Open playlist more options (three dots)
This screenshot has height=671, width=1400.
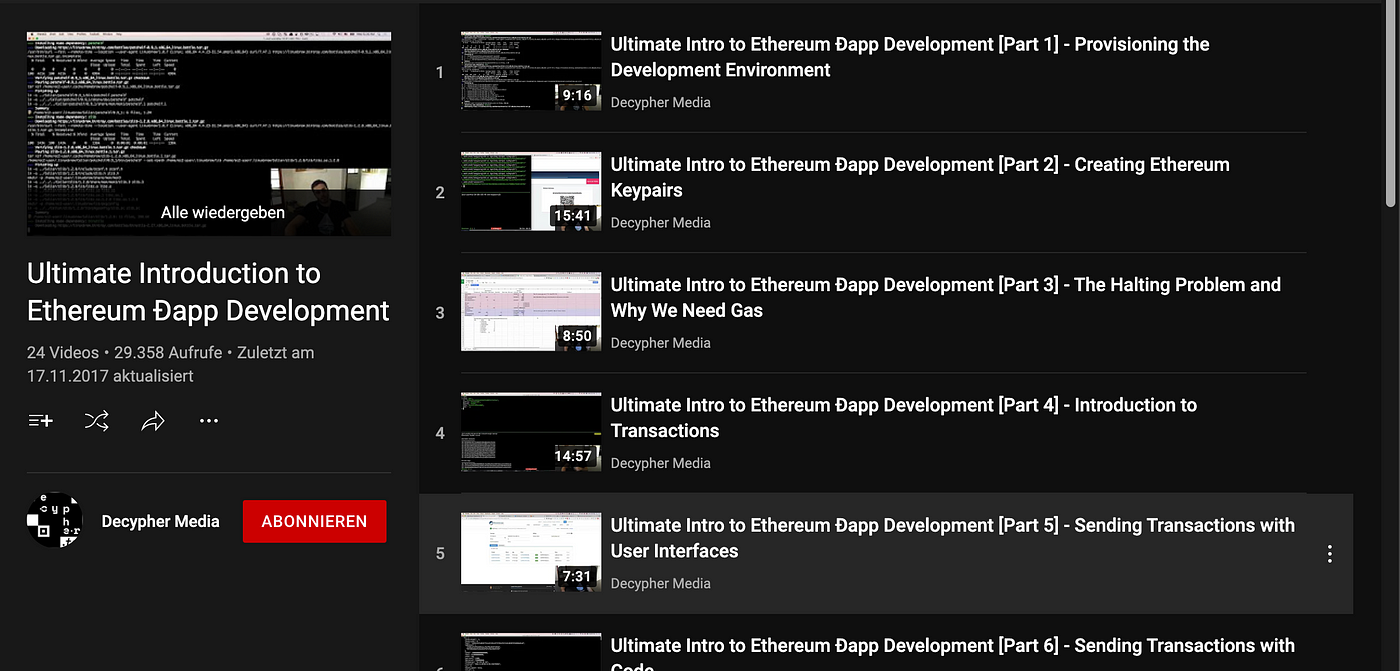click(x=209, y=421)
